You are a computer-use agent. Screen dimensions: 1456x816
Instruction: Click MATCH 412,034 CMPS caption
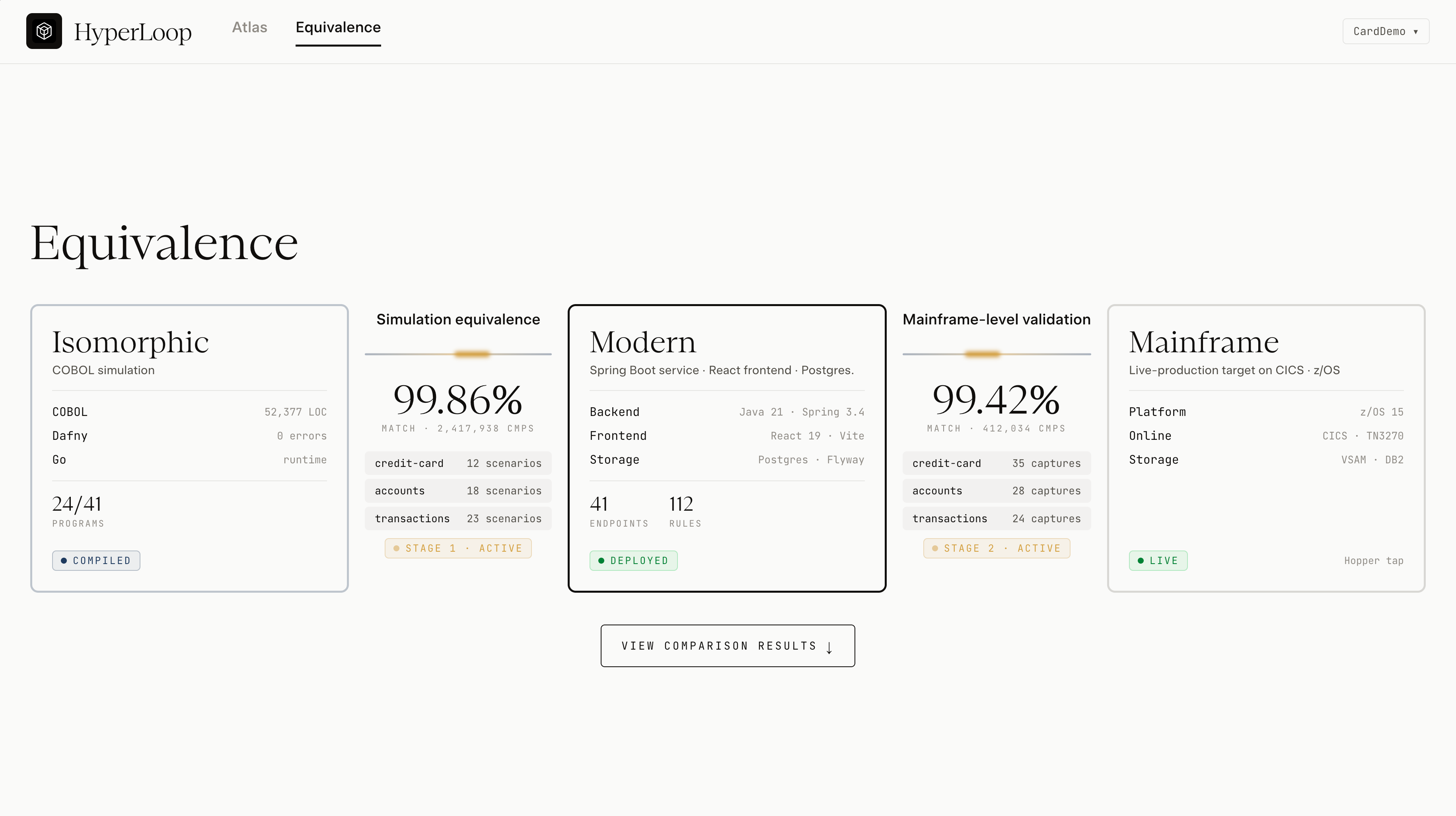click(997, 428)
